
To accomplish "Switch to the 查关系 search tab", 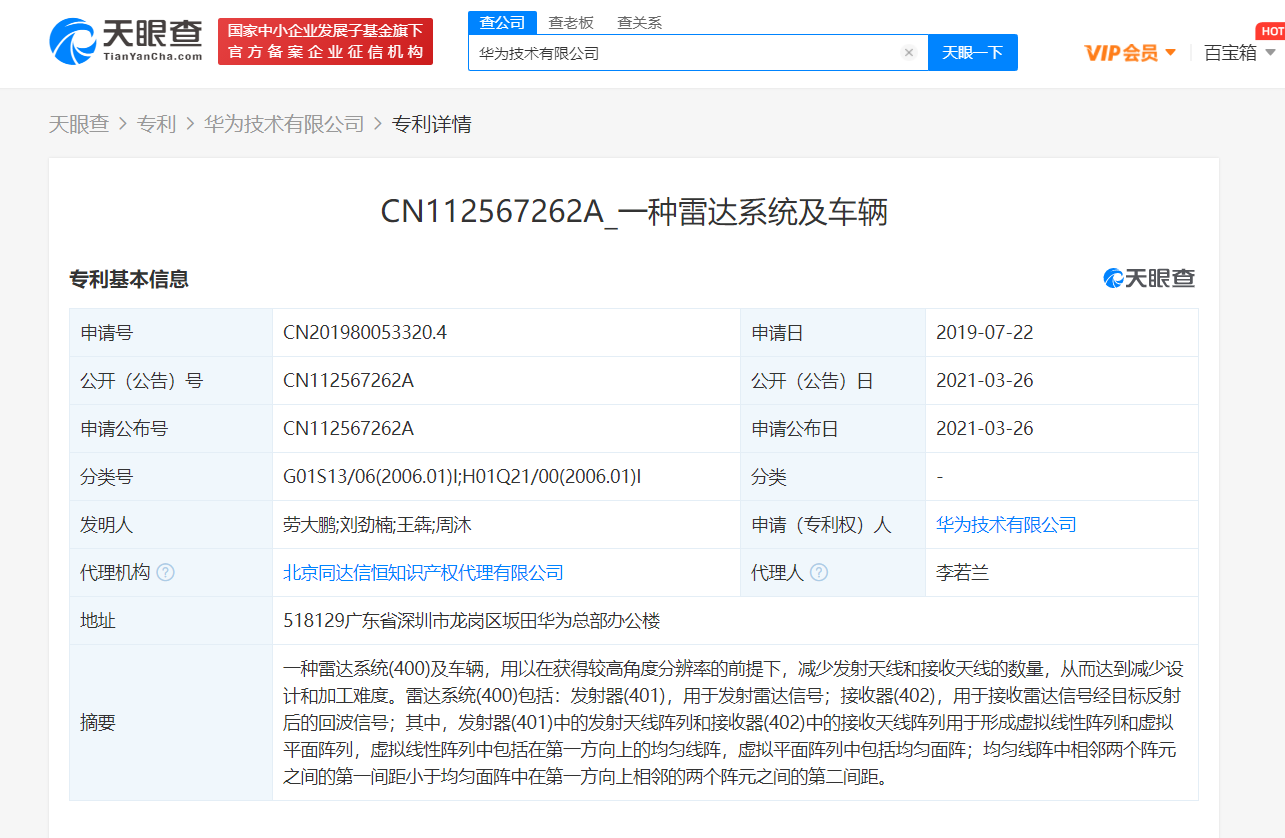I will pyautogui.click(x=640, y=21).
